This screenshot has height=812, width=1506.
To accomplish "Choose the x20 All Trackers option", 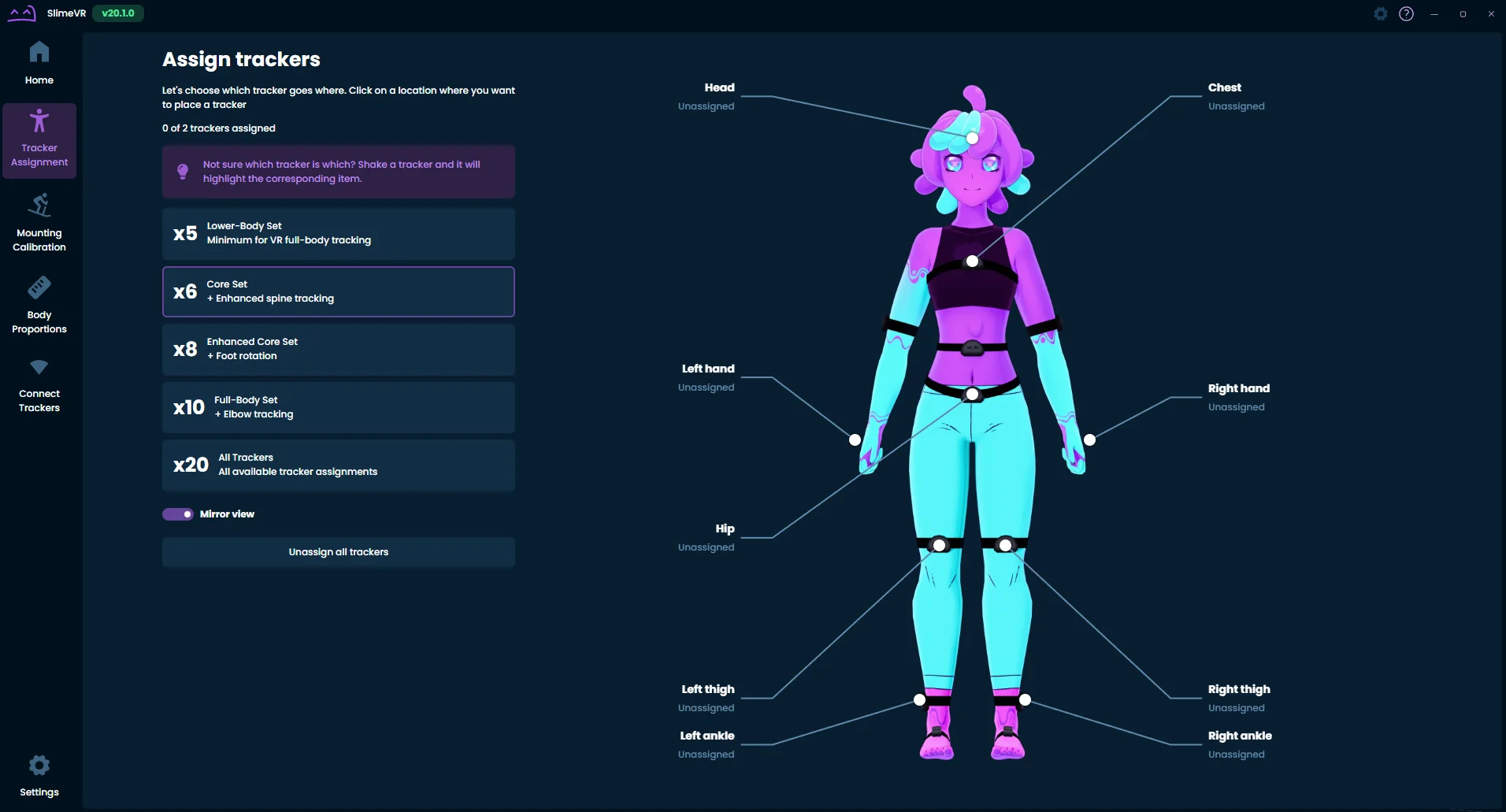I will click(x=339, y=465).
